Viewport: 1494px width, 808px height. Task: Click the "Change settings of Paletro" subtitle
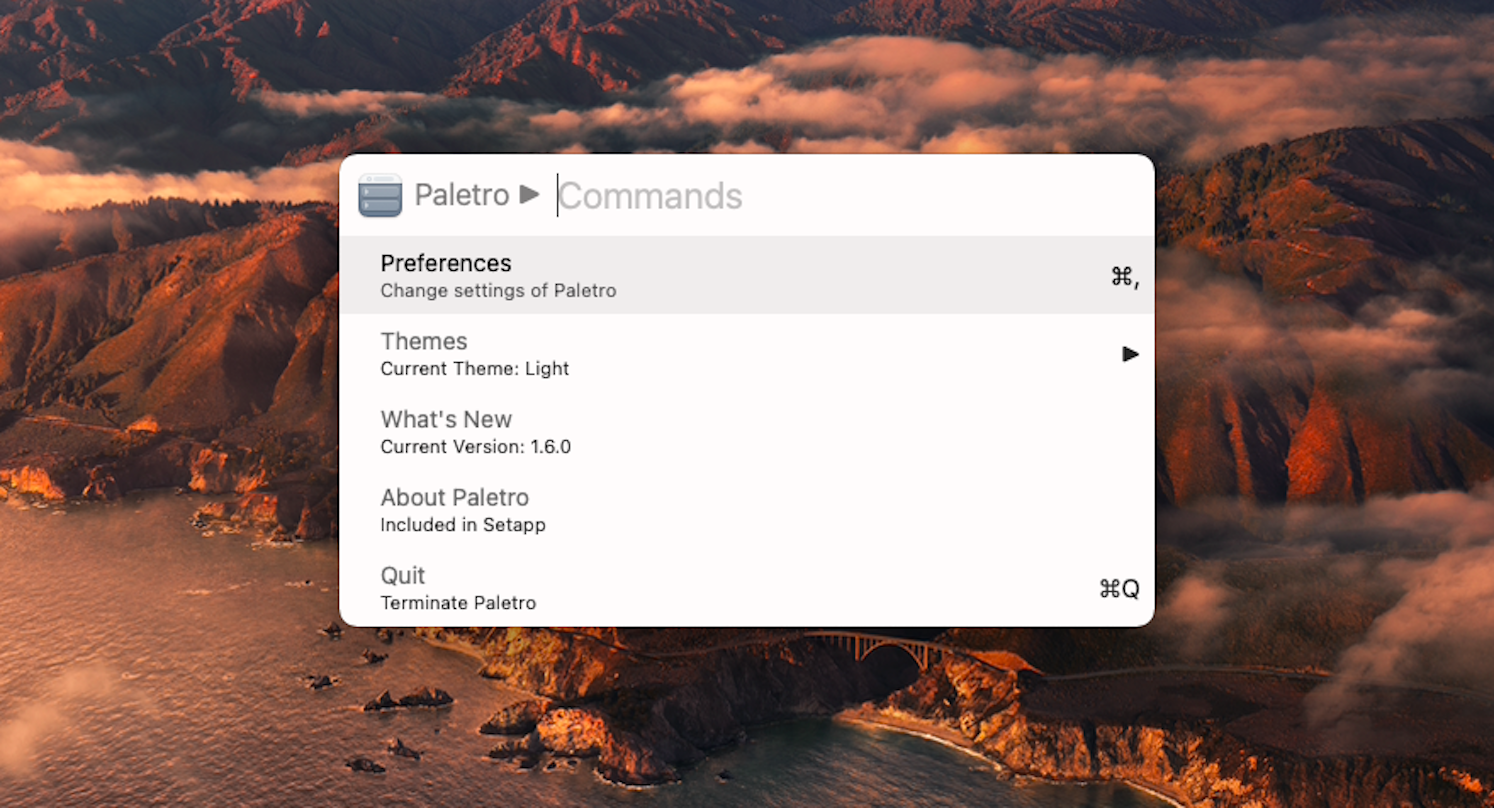coord(498,291)
